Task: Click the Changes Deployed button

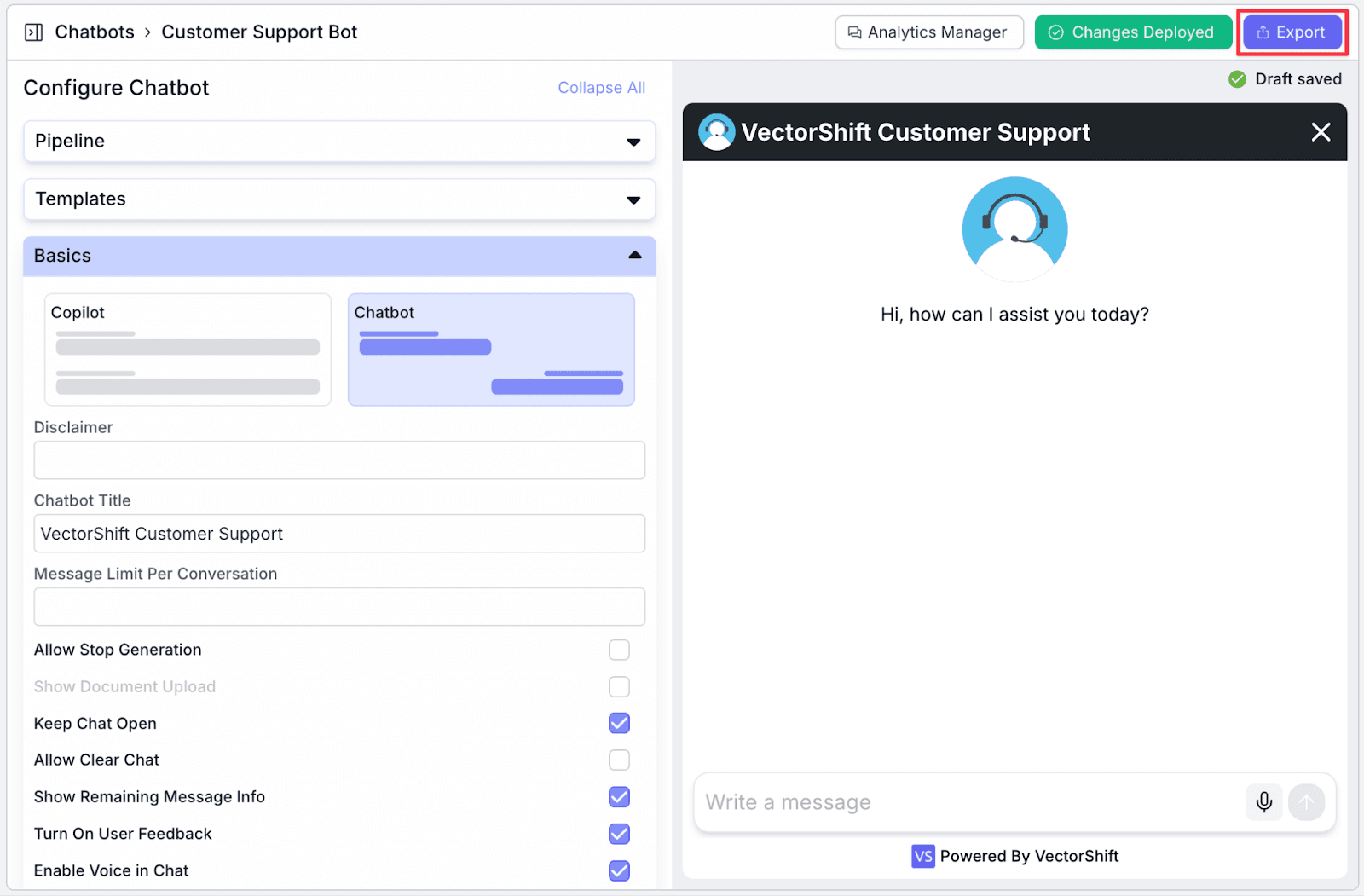Action: [x=1134, y=32]
